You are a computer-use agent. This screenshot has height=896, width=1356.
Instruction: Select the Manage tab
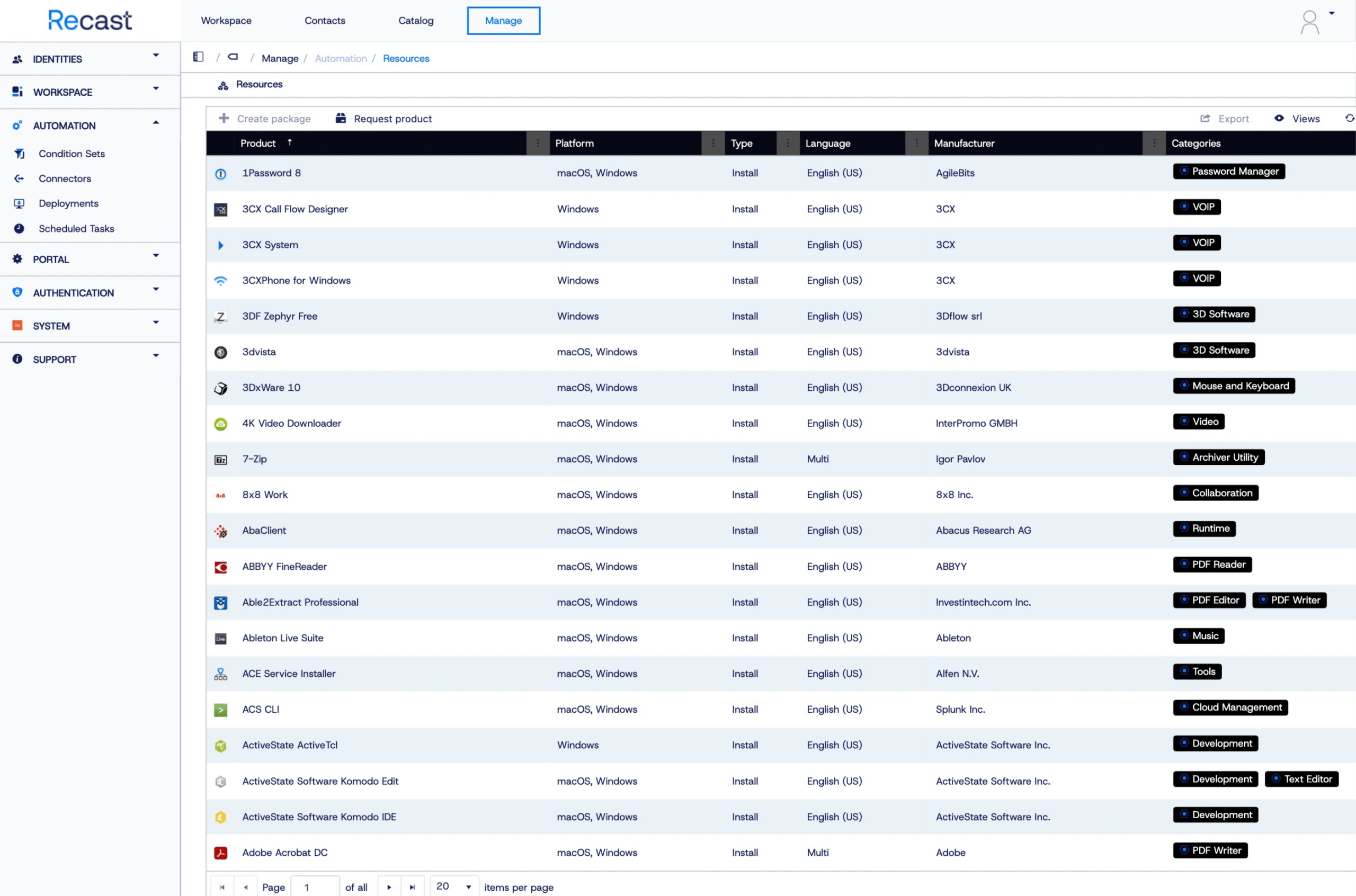(503, 21)
